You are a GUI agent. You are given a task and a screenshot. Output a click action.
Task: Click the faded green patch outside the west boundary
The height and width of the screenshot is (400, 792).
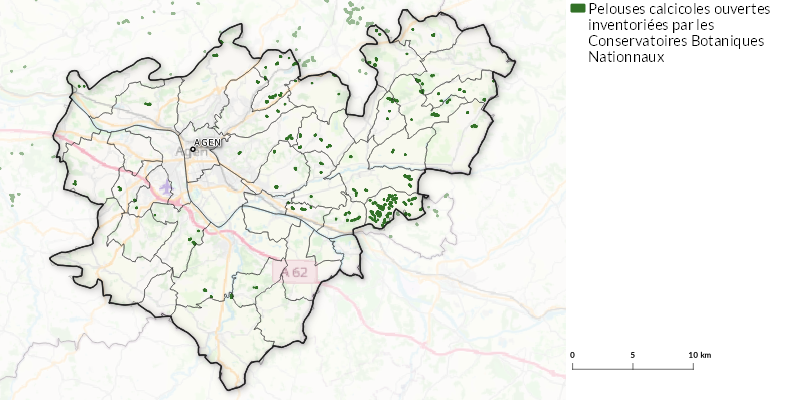(x=14, y=197)
